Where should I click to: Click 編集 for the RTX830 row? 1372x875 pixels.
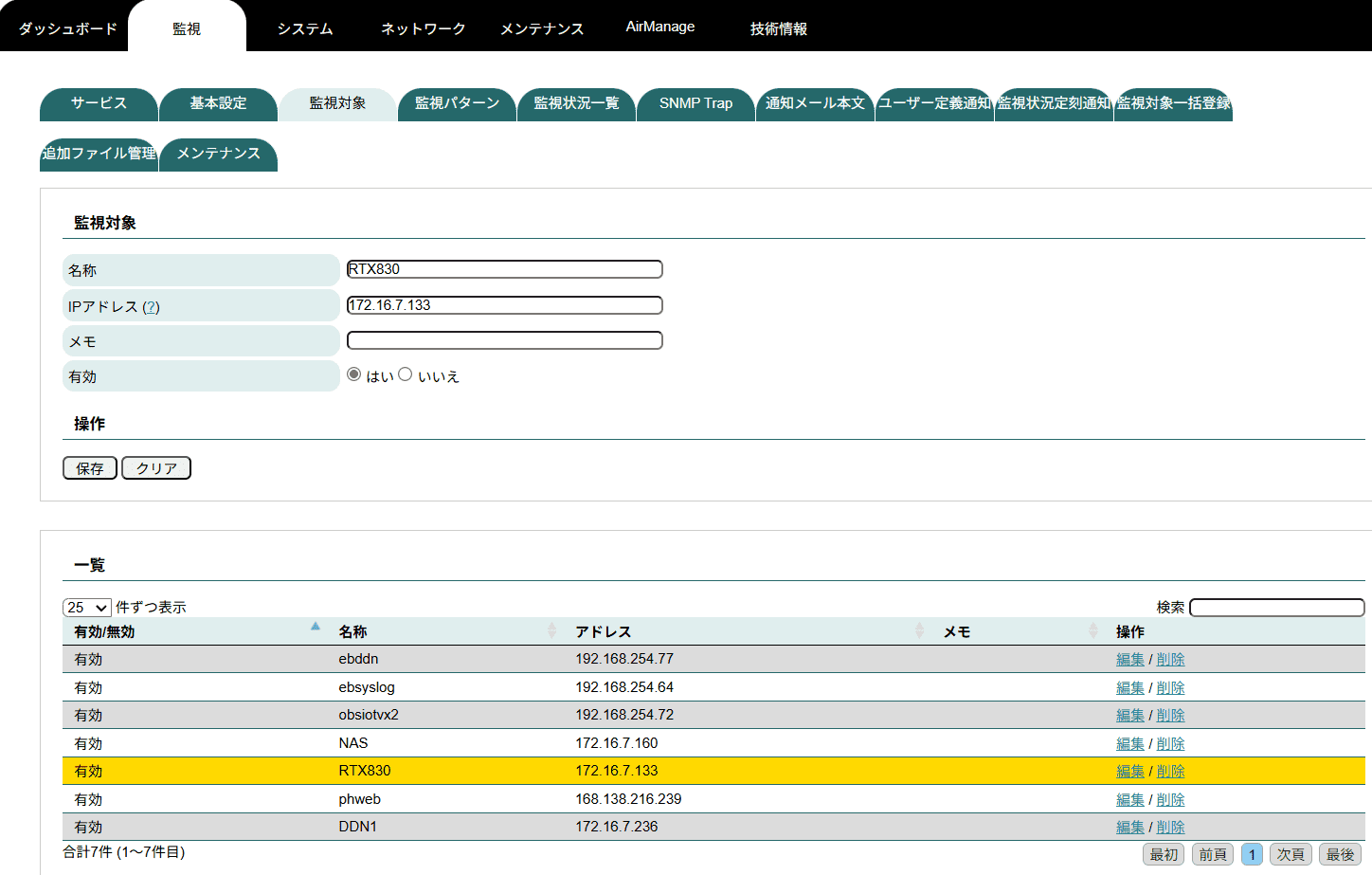pos(1130,772)
